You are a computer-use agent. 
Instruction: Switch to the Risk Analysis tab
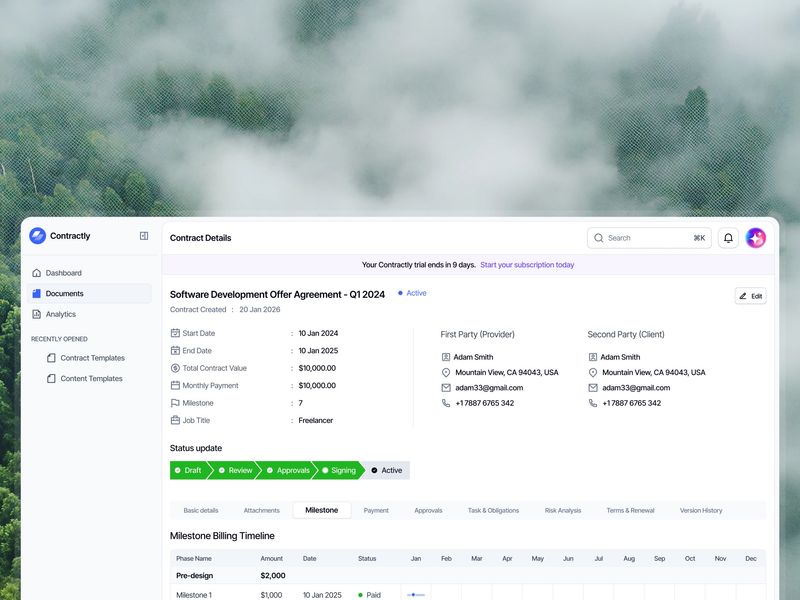(x=563, y=510)
